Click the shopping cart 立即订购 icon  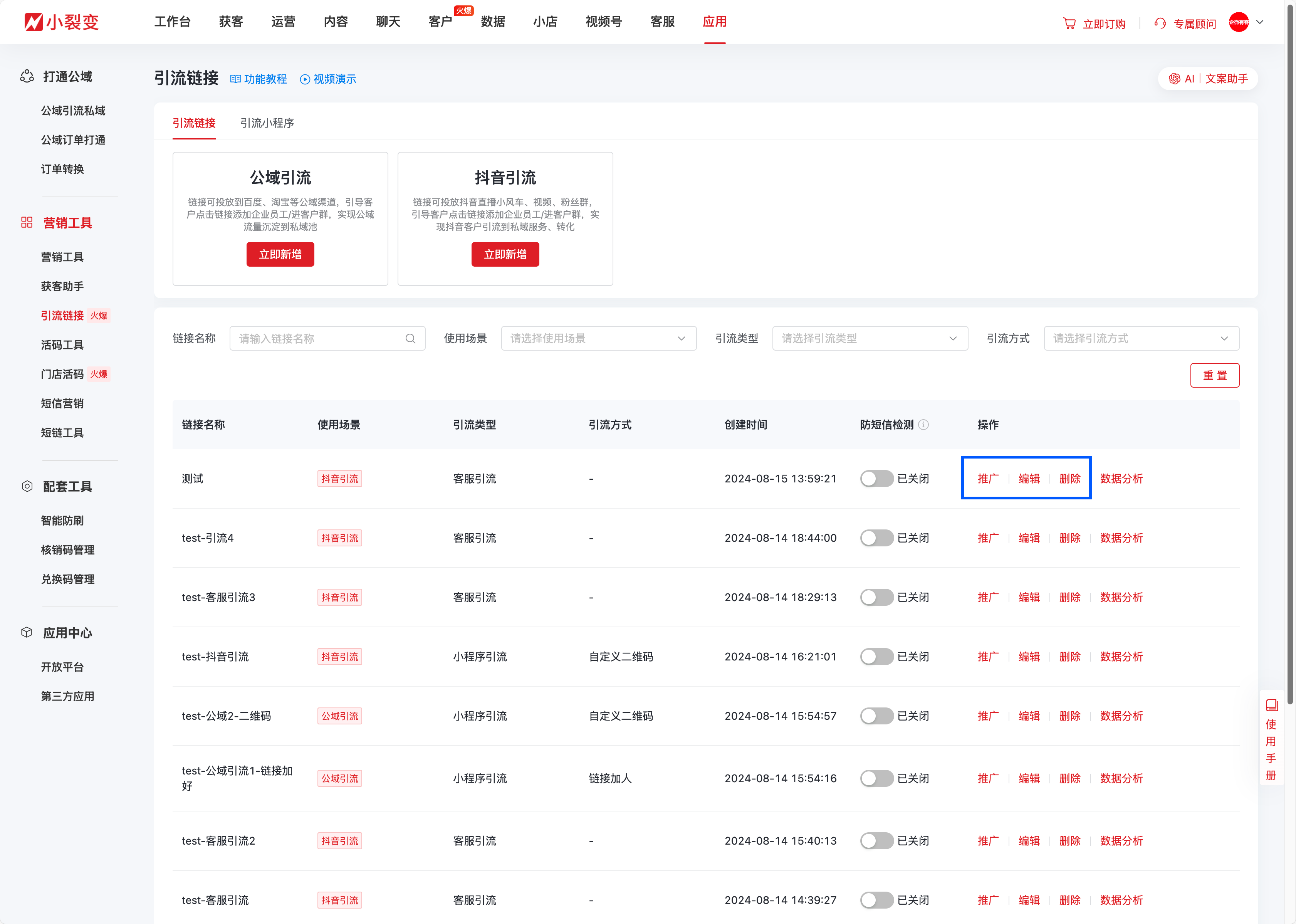click(1069, 24)
